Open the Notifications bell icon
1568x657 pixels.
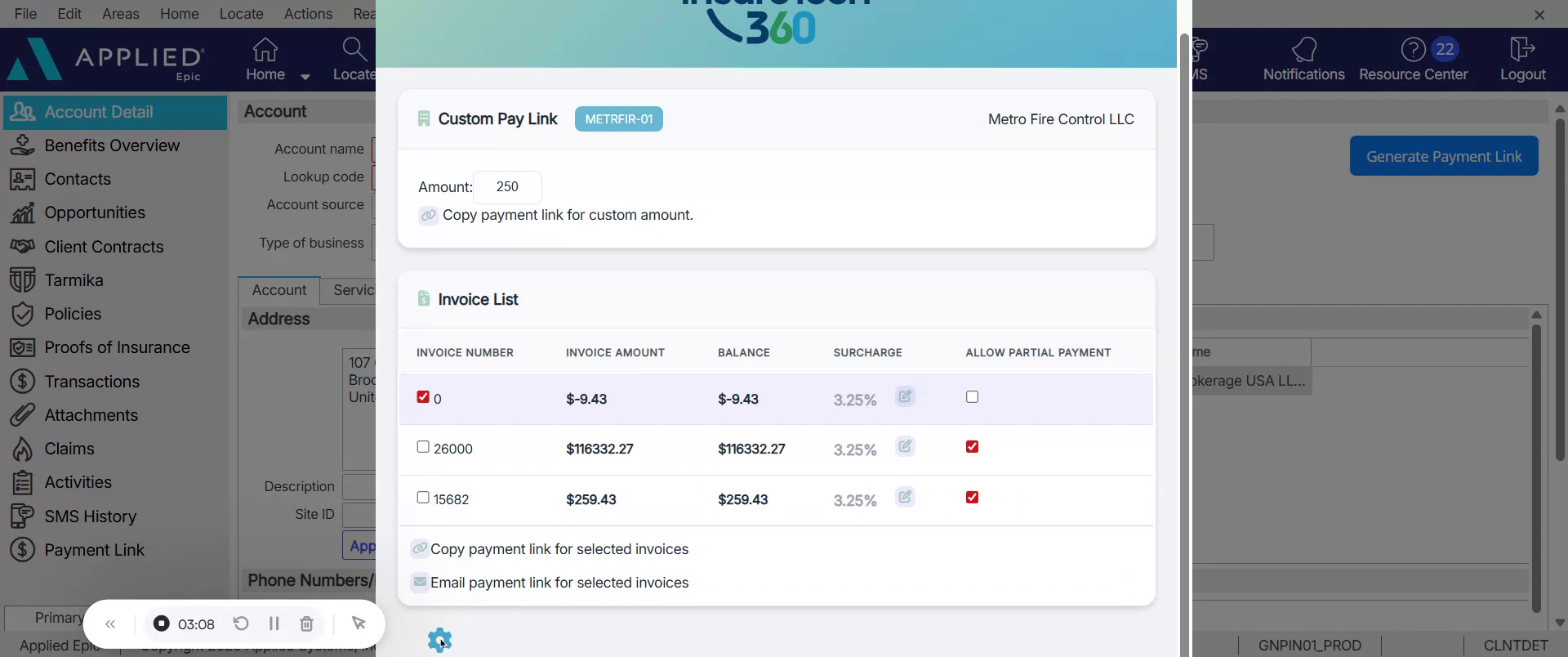[x=1304, y=50]
